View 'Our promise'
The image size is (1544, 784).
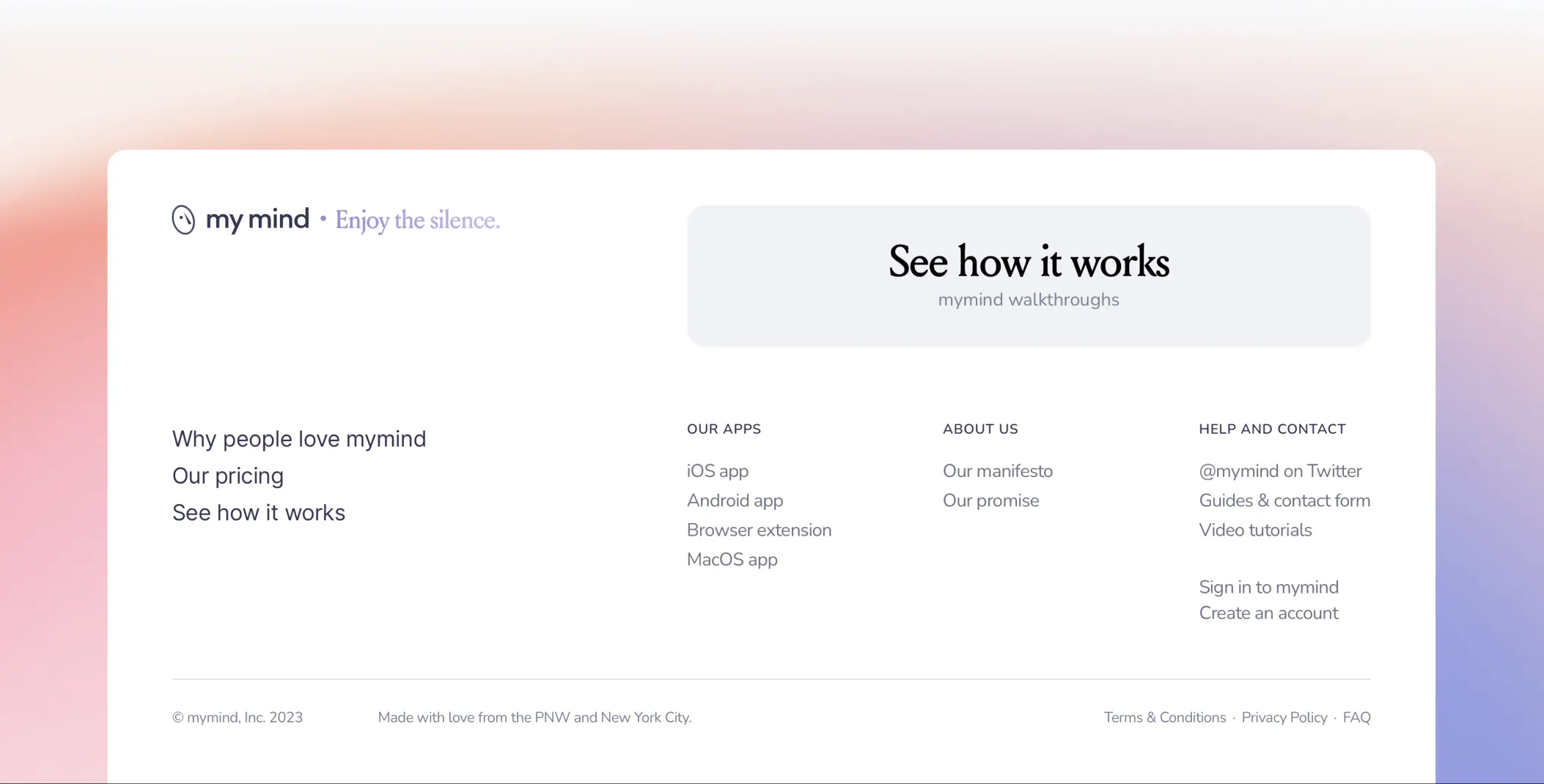990,501
